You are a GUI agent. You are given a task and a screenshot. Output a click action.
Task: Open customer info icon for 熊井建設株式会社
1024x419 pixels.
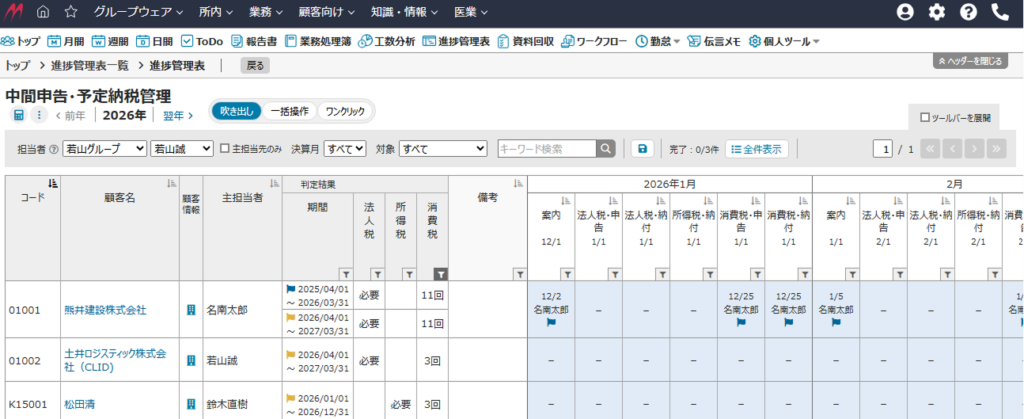191,310
